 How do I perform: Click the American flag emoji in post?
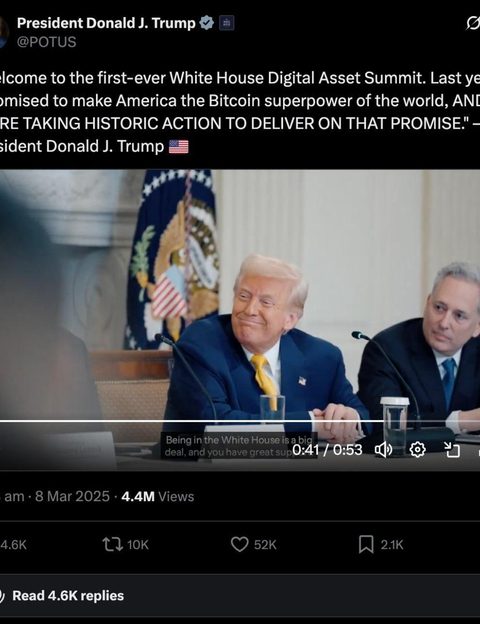(x=179, y=146)
